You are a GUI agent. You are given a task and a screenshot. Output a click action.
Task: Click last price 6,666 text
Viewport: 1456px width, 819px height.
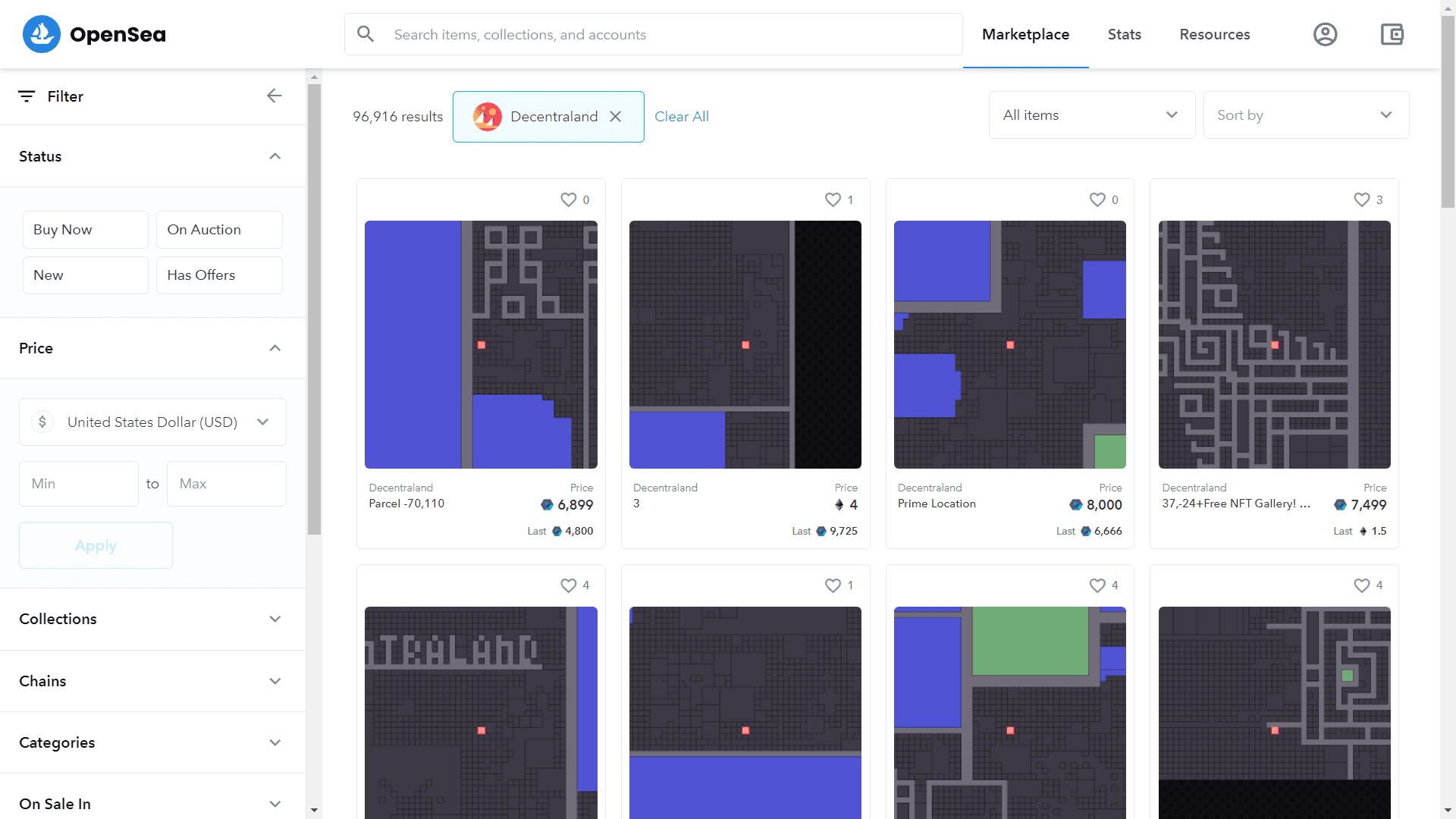[1108, 531]
